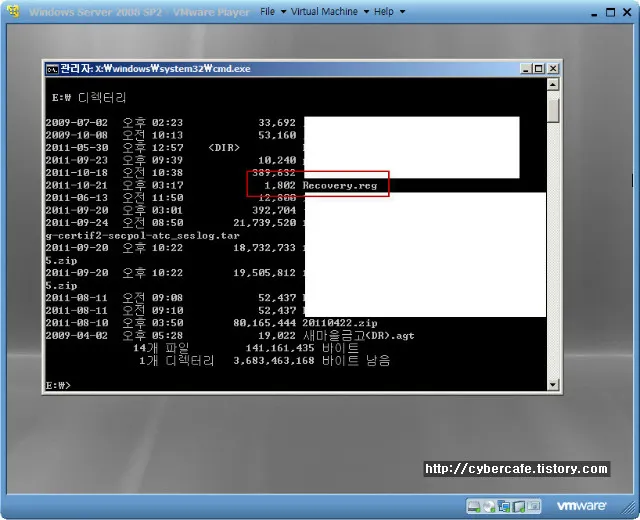
Task: Open the Virtual Machine menu
Action: point(329,12)
